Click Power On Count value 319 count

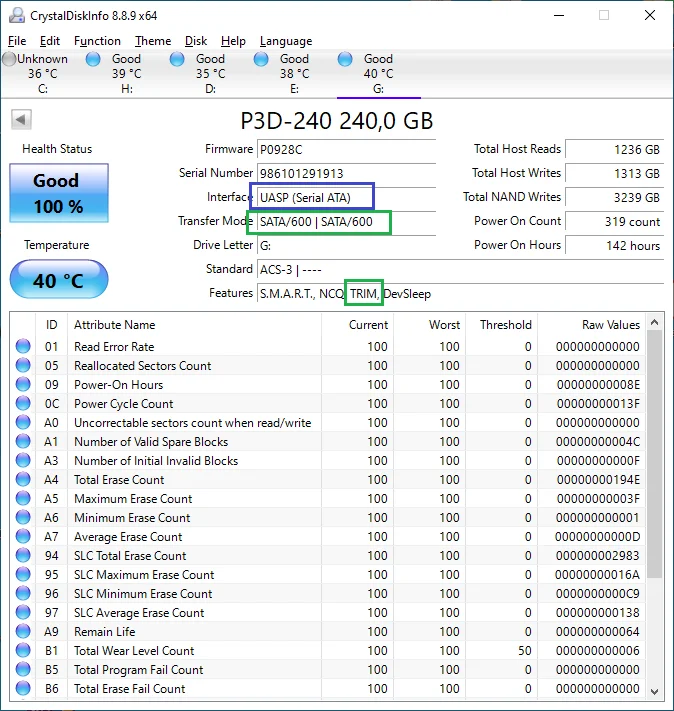[x=615, y=222]
